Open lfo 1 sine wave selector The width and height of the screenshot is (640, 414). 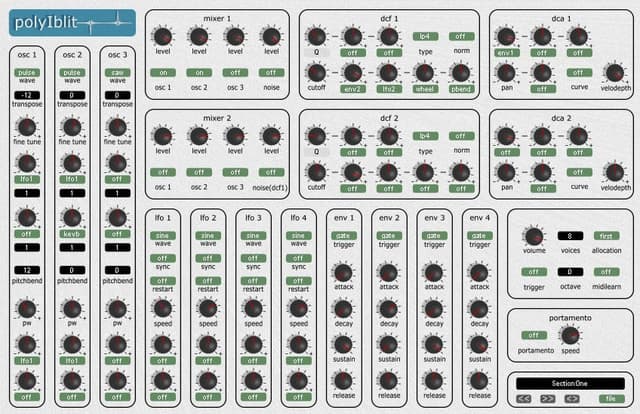point(162,235)
